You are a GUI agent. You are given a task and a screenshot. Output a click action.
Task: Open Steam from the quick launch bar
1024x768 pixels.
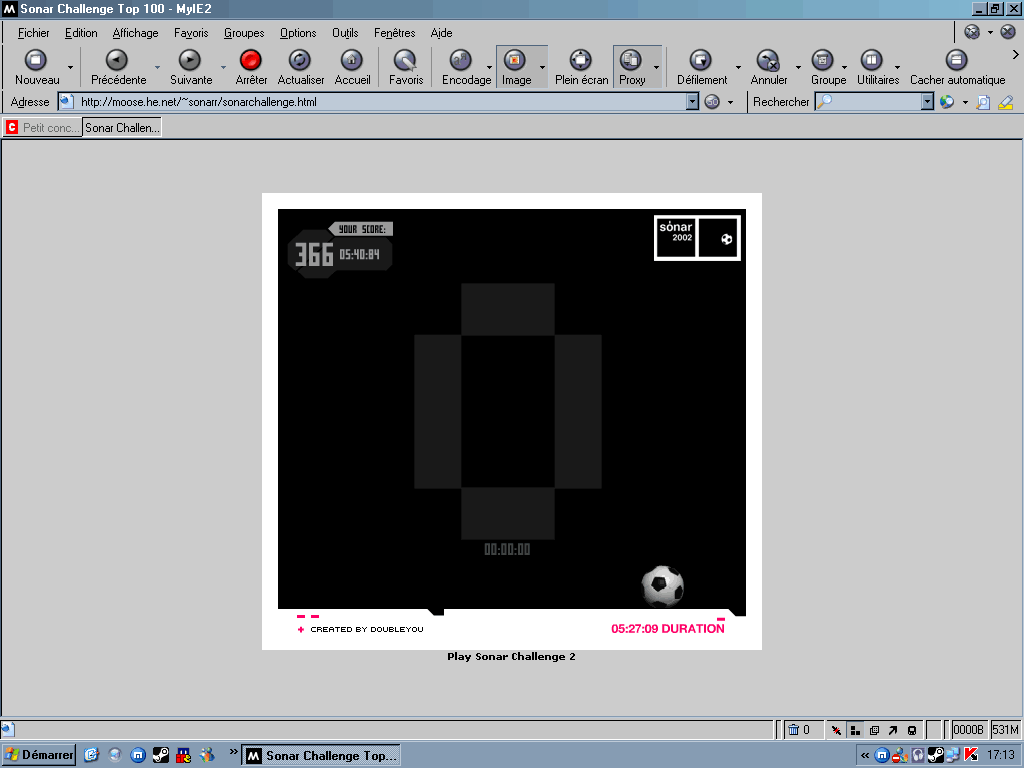click(161, 755)
